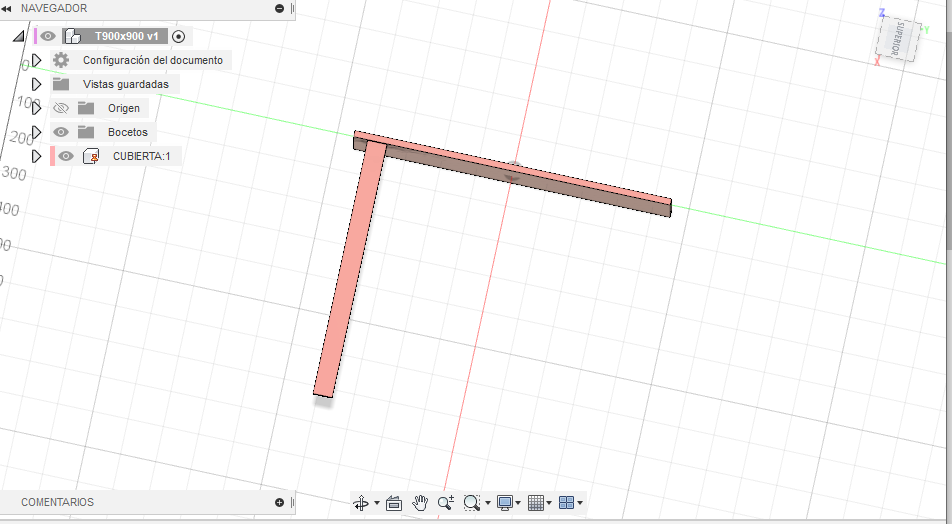Select Vistas guardadas label
952x524 pixels.
(126, 84)
